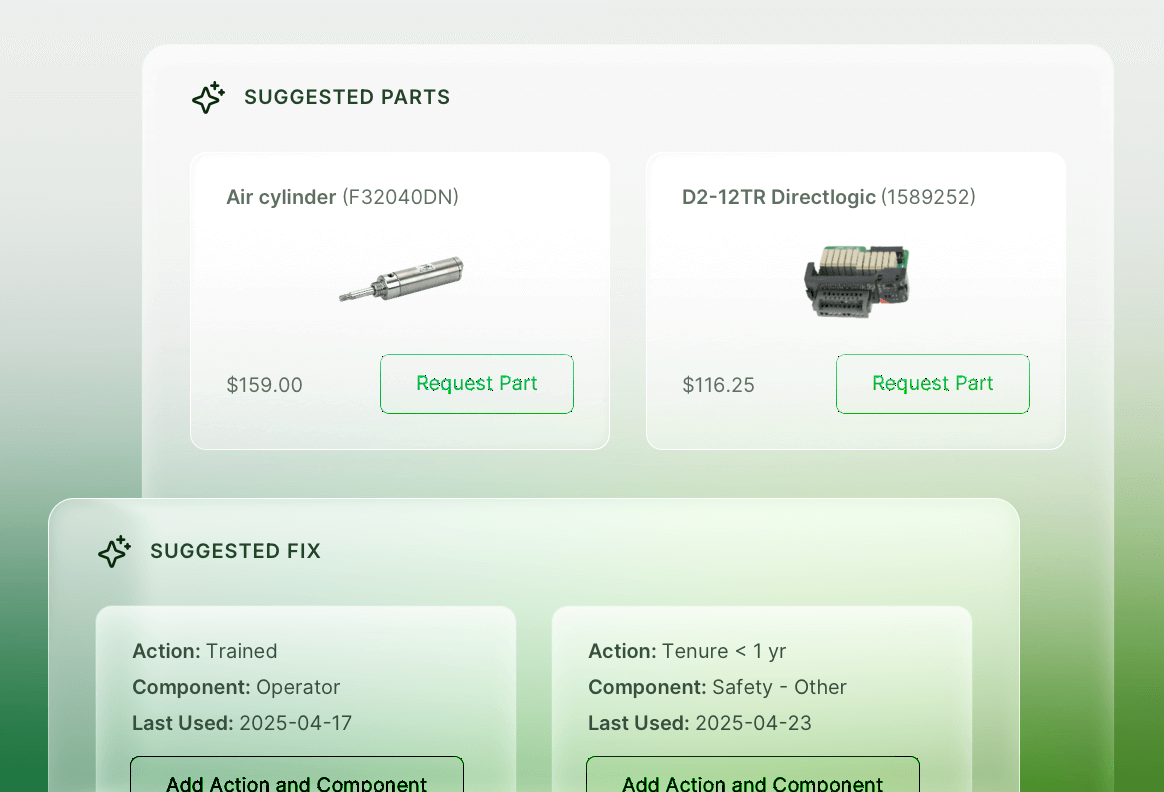Select the Last Used date 2025-04-17
The height and width of the screenshot is (792, 1164).
(x=241, y=723)
